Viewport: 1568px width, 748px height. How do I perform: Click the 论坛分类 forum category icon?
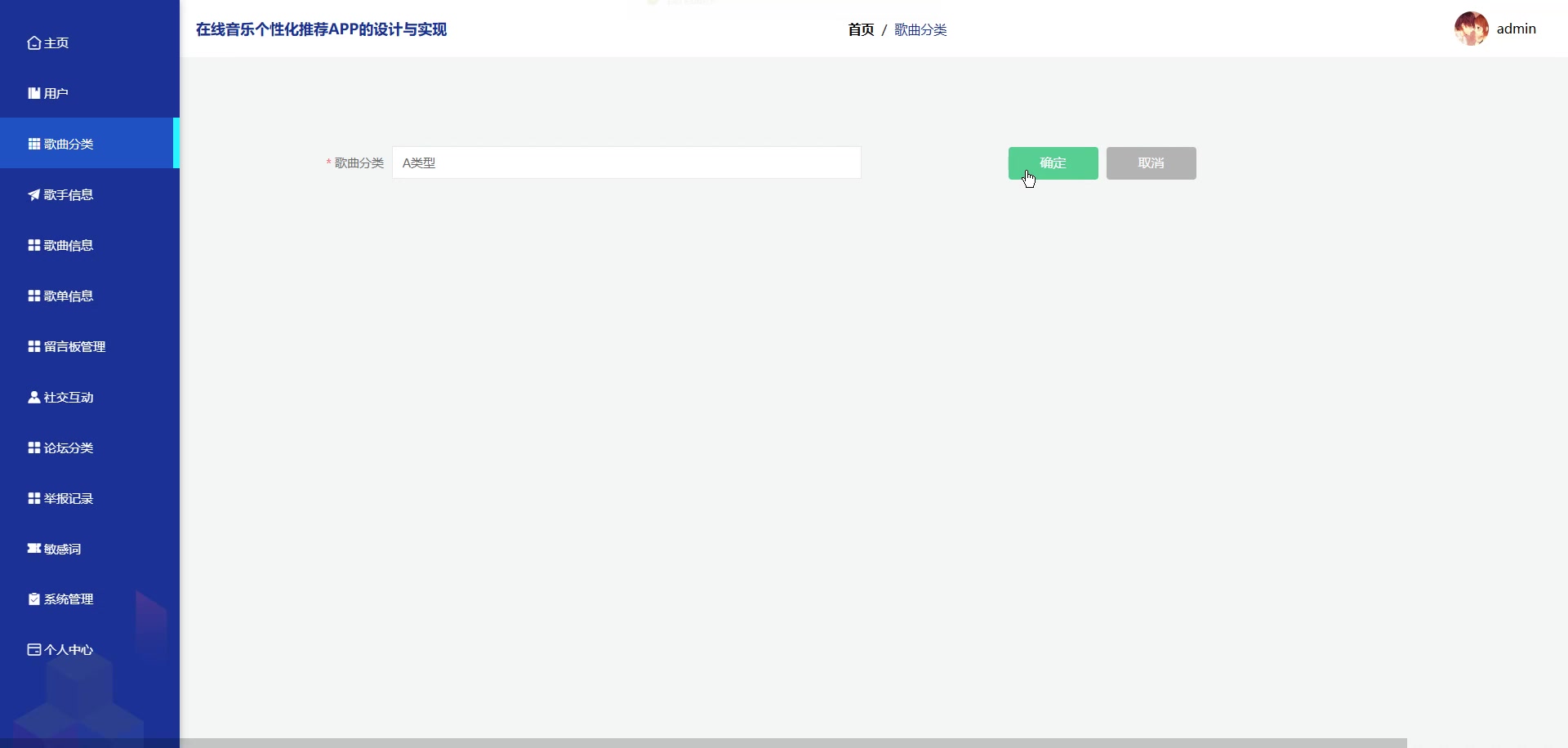tap(33, 447)
